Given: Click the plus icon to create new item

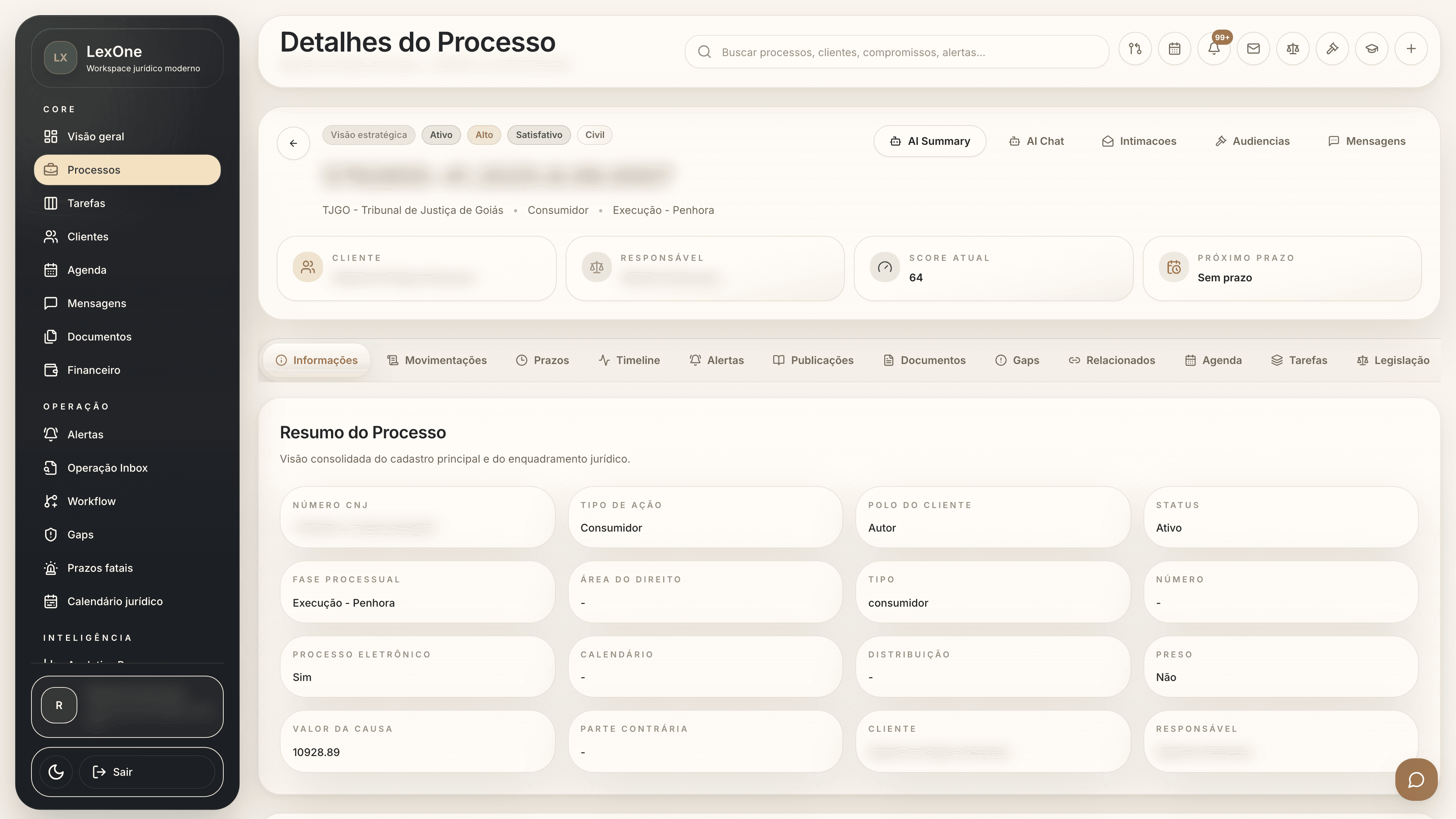Looking at the screenshot, I should click(x=1411, y=49).
